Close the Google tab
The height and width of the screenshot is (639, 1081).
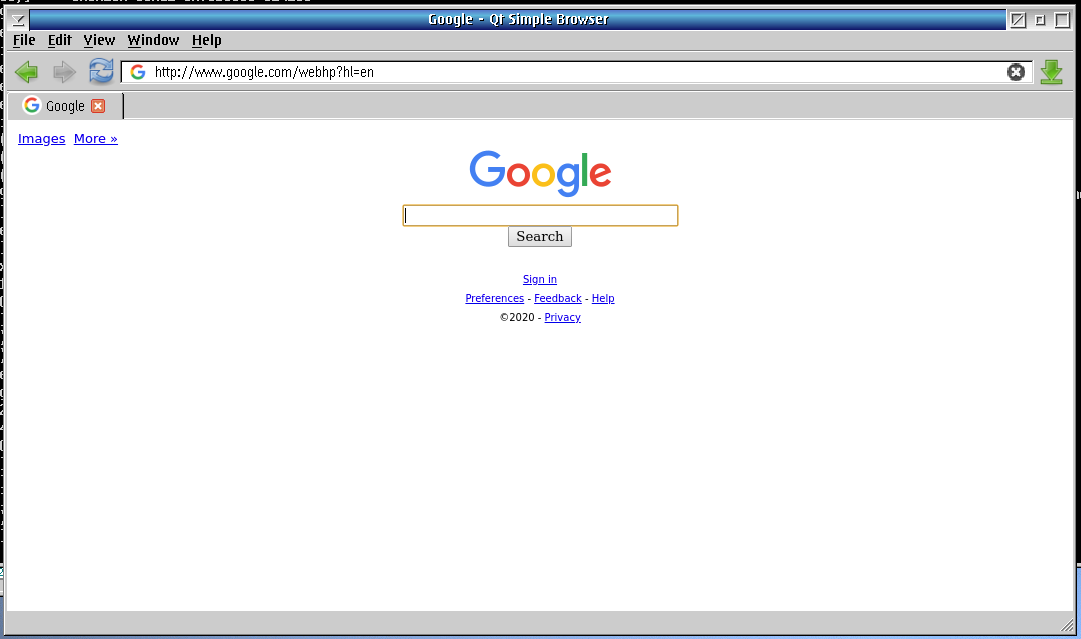click(97, 105)
